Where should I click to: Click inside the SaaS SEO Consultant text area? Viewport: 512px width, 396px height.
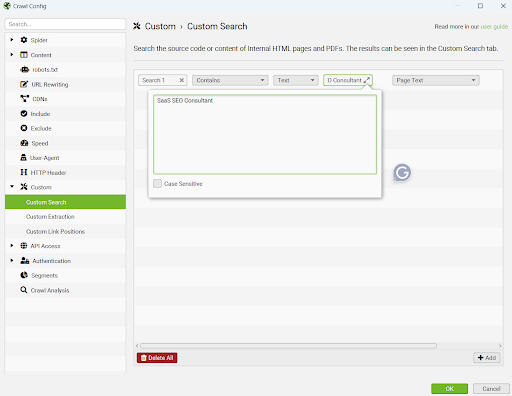point(265,134)
